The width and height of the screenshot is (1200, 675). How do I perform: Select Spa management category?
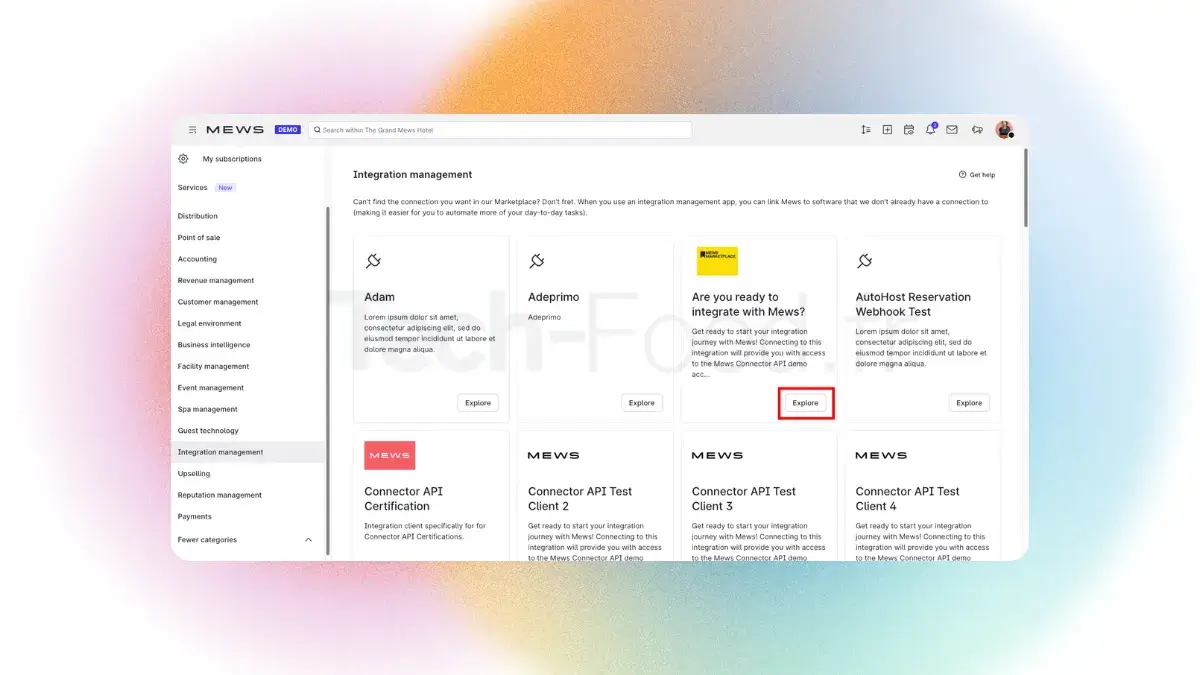[208, 410]
